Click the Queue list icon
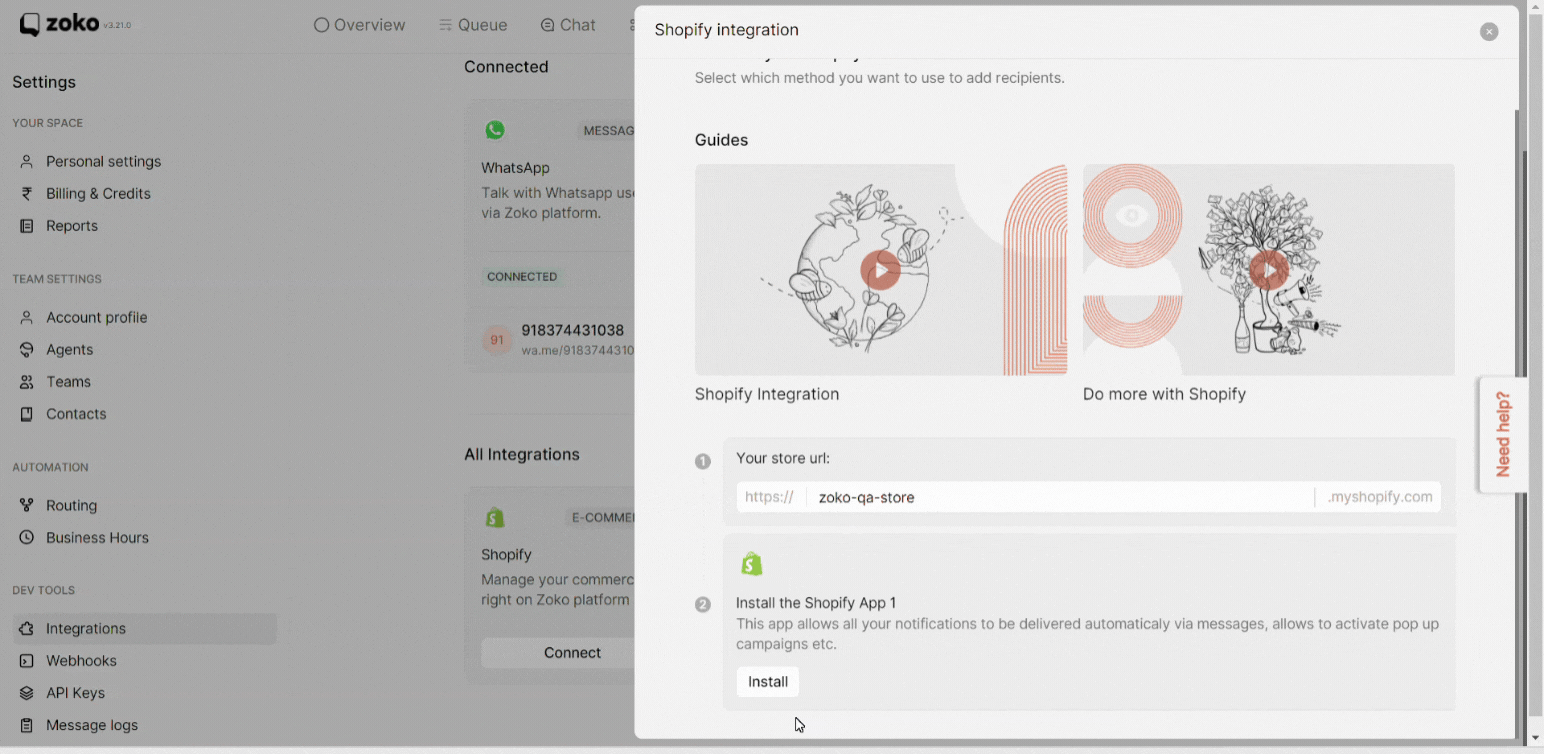The image size is (1544, 754). (x=445, y=25)
